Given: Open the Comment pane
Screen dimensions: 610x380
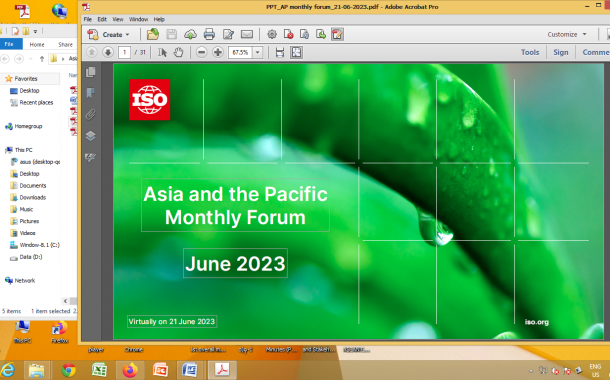Looking at the screenshot, I should [596, 52].
